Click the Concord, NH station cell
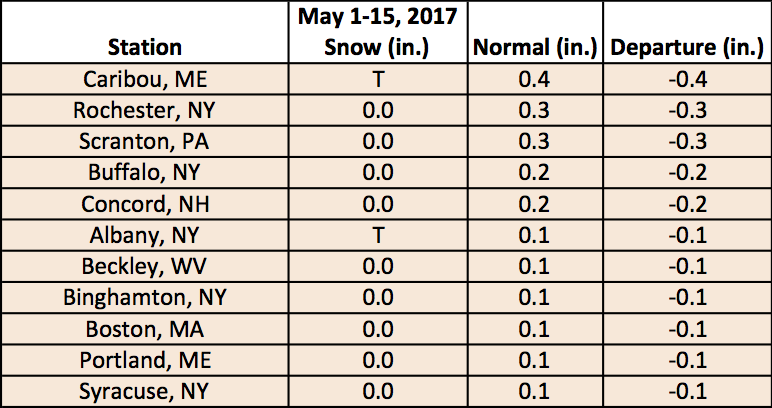 (144, 203)
